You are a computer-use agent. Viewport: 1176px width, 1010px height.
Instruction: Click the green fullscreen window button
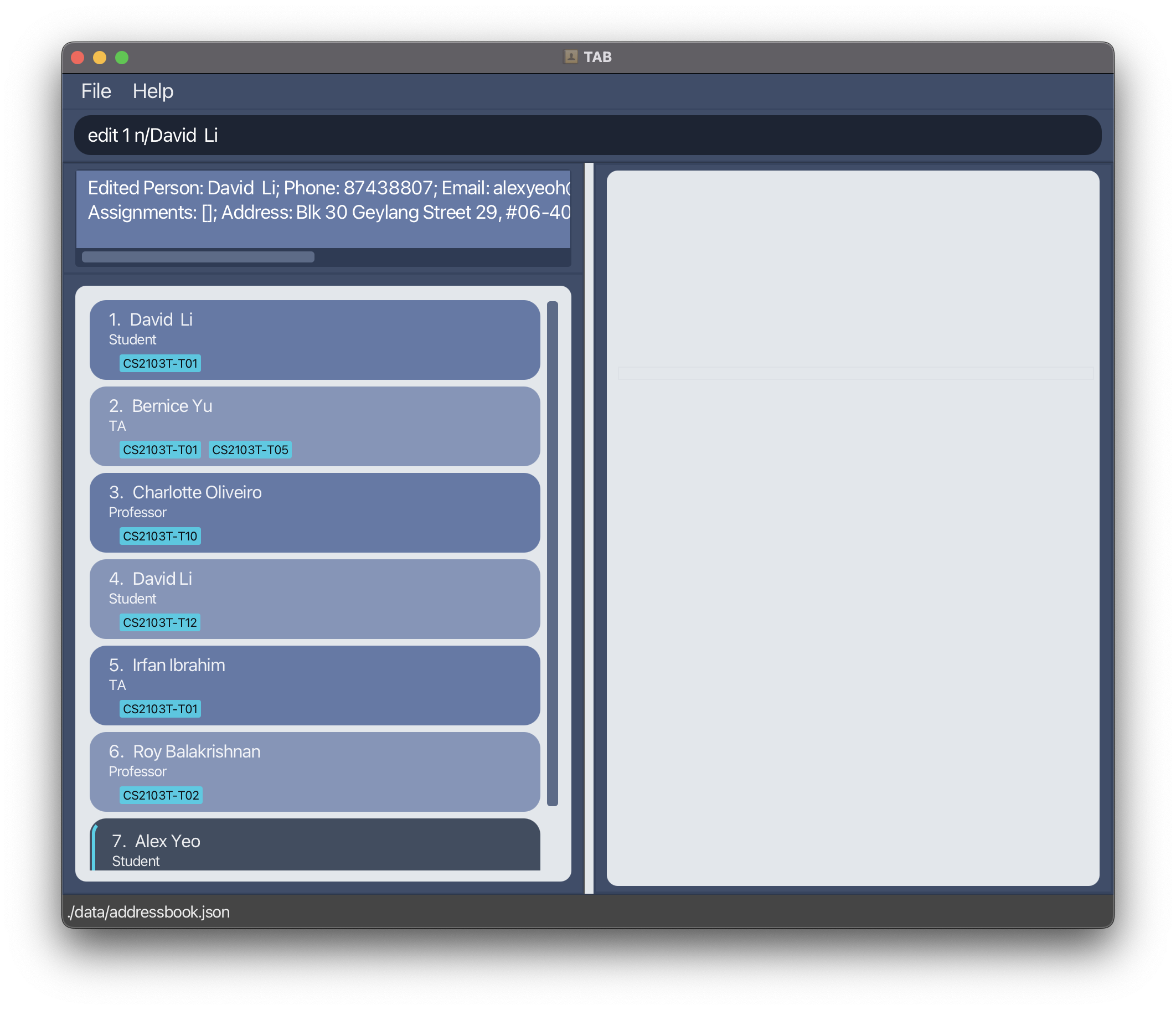(x=121, y=58)
